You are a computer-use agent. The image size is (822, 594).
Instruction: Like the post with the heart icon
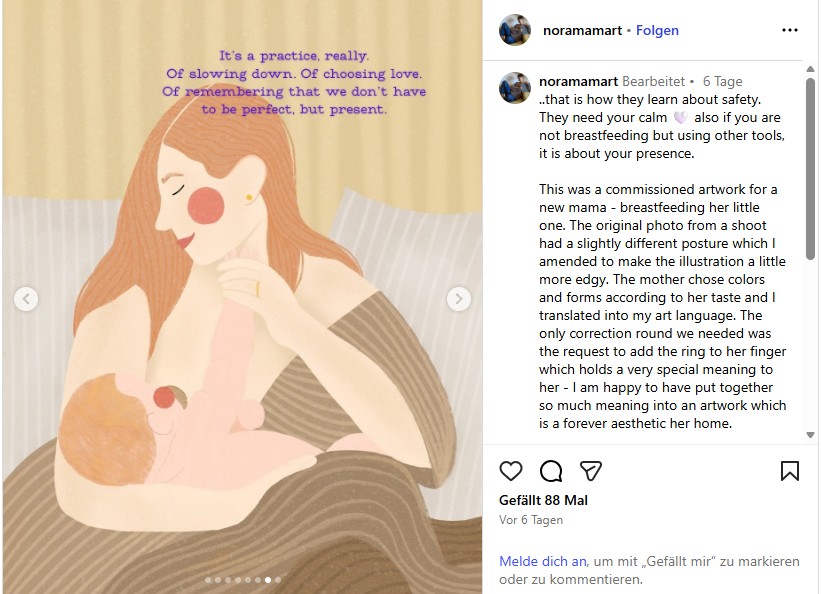click(511, 471)
